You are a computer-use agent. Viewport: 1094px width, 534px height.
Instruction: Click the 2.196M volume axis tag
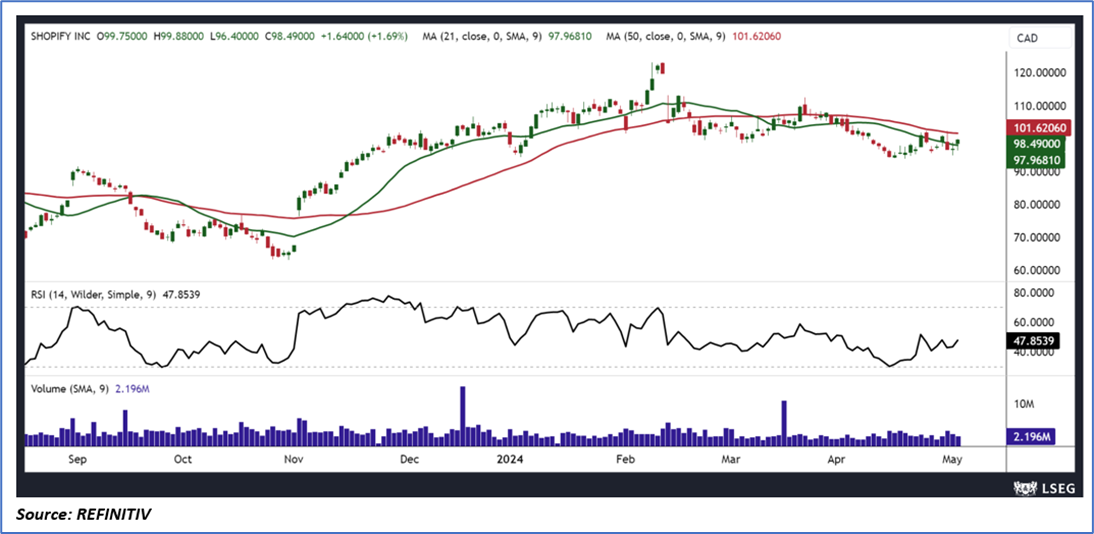point(1030,438)
